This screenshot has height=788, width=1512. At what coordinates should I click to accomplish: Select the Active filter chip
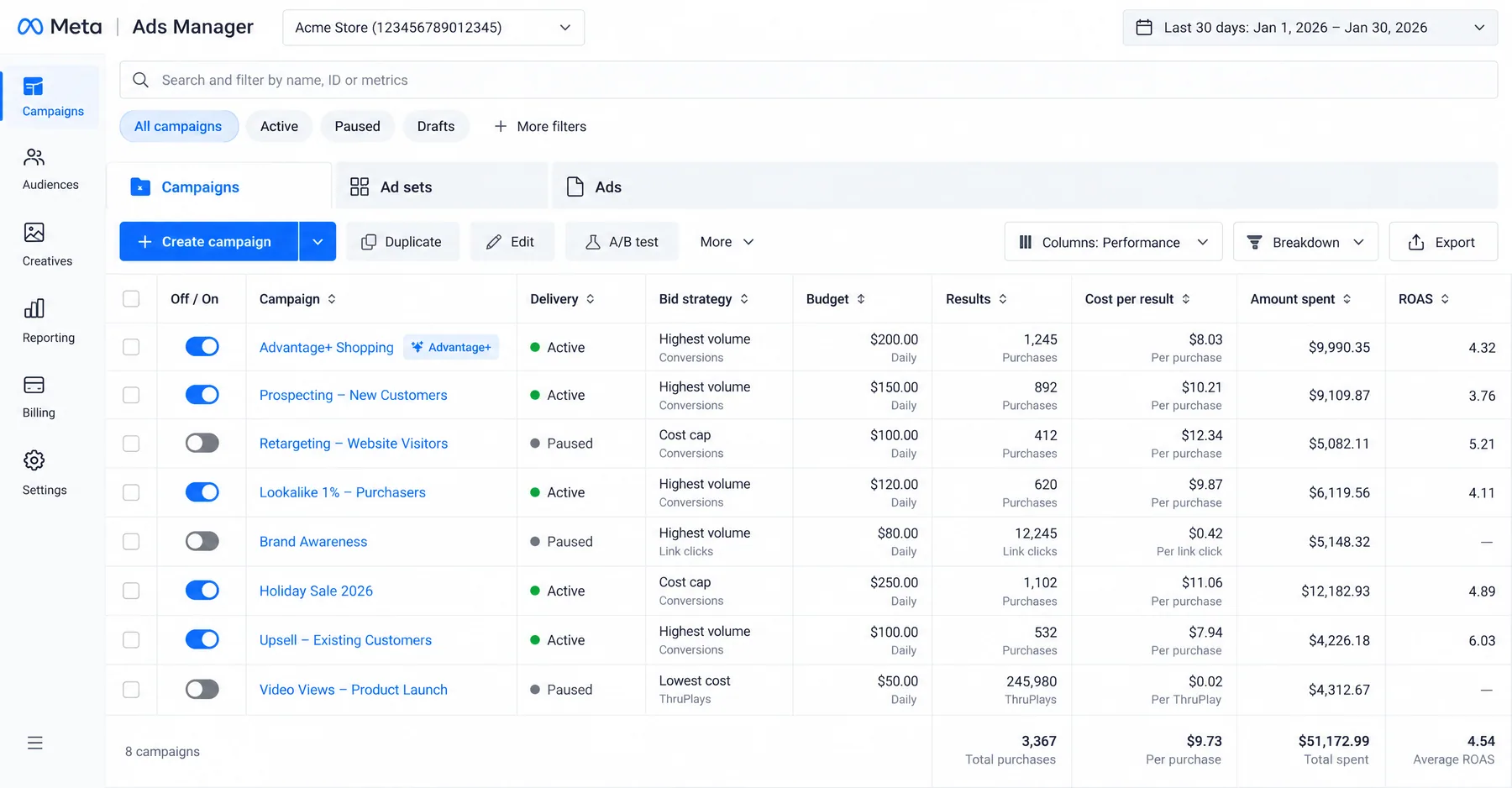pyautogui.click(x=279, y=126)
